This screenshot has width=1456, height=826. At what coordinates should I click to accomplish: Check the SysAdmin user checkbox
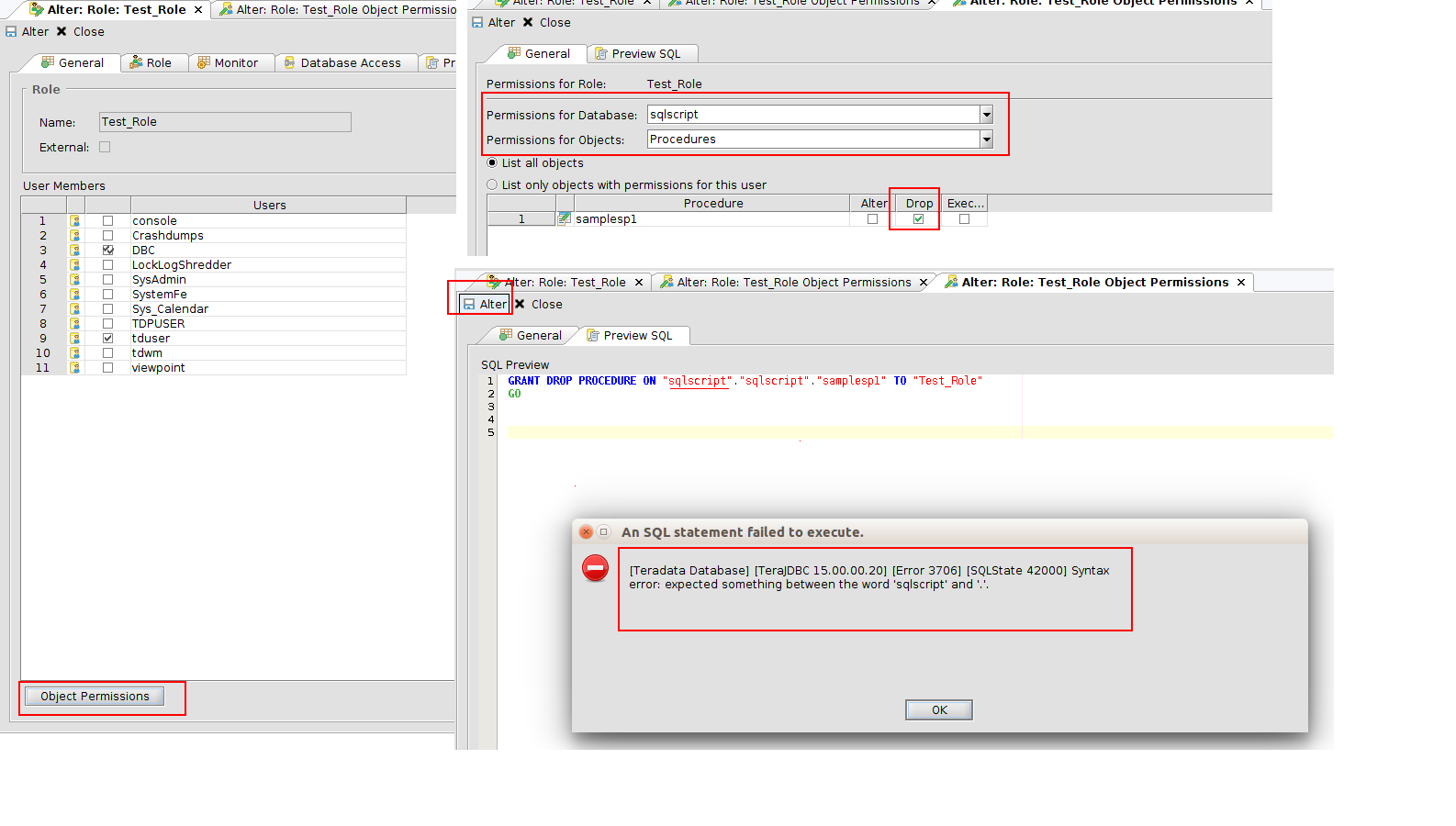(107, 280)
